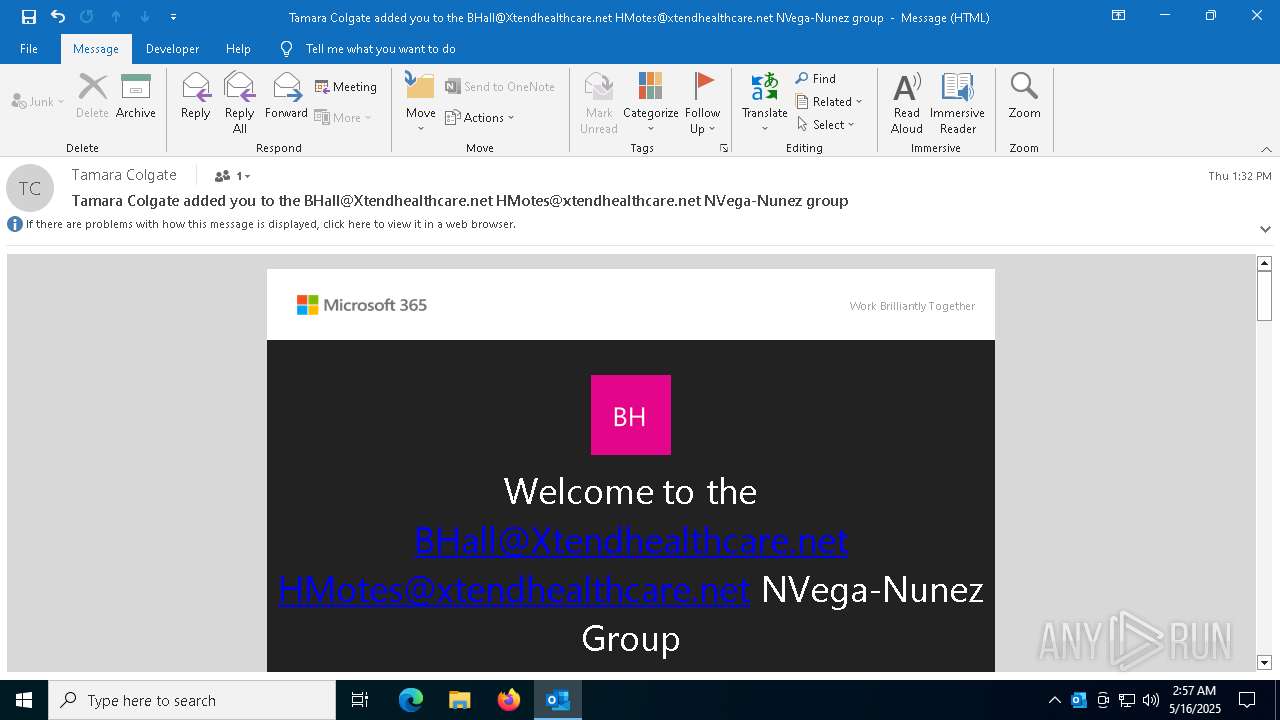Open the File menu

coord(29,49)
